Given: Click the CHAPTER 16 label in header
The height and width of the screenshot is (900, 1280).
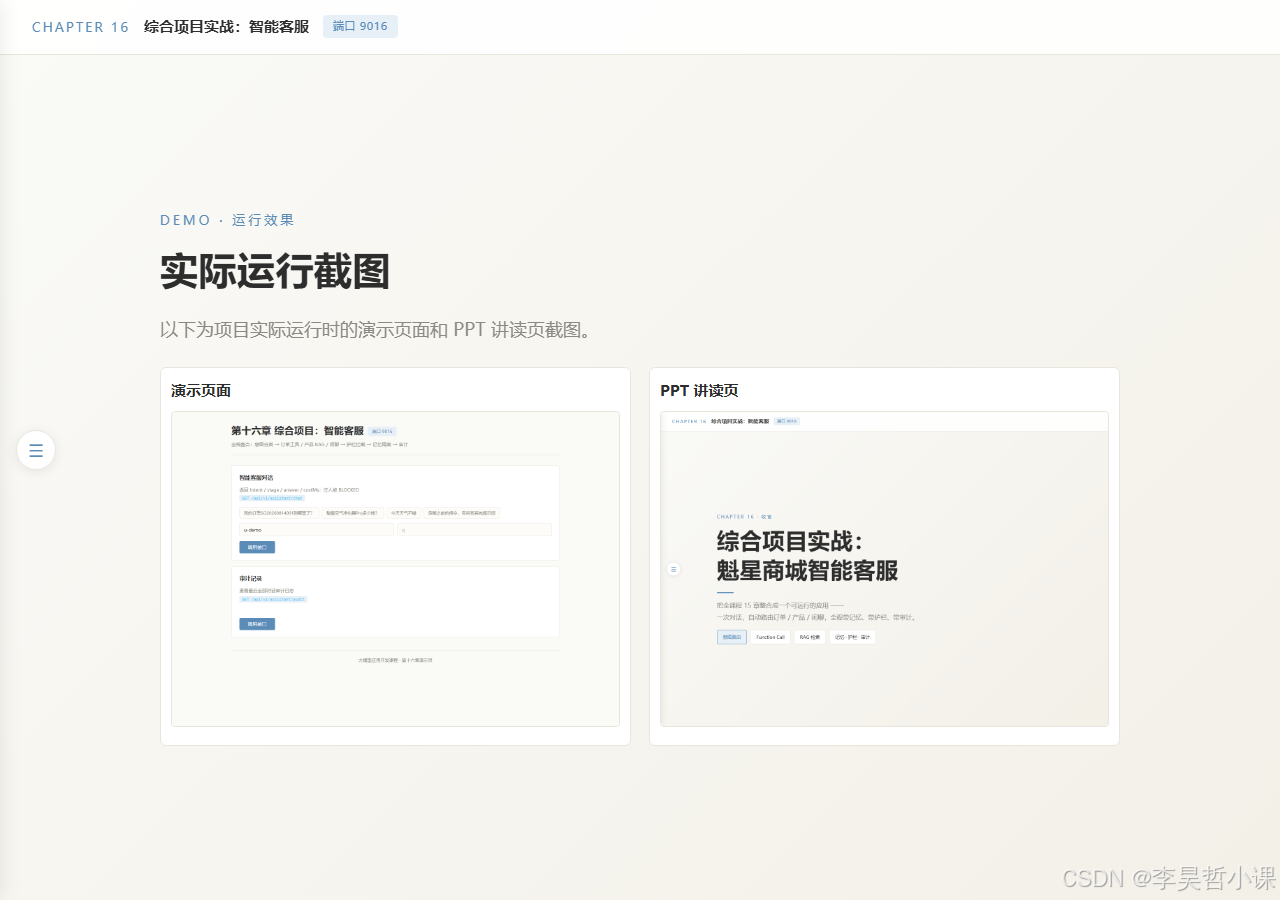Looking at the screenshot, I should click(x=81, y=27).
